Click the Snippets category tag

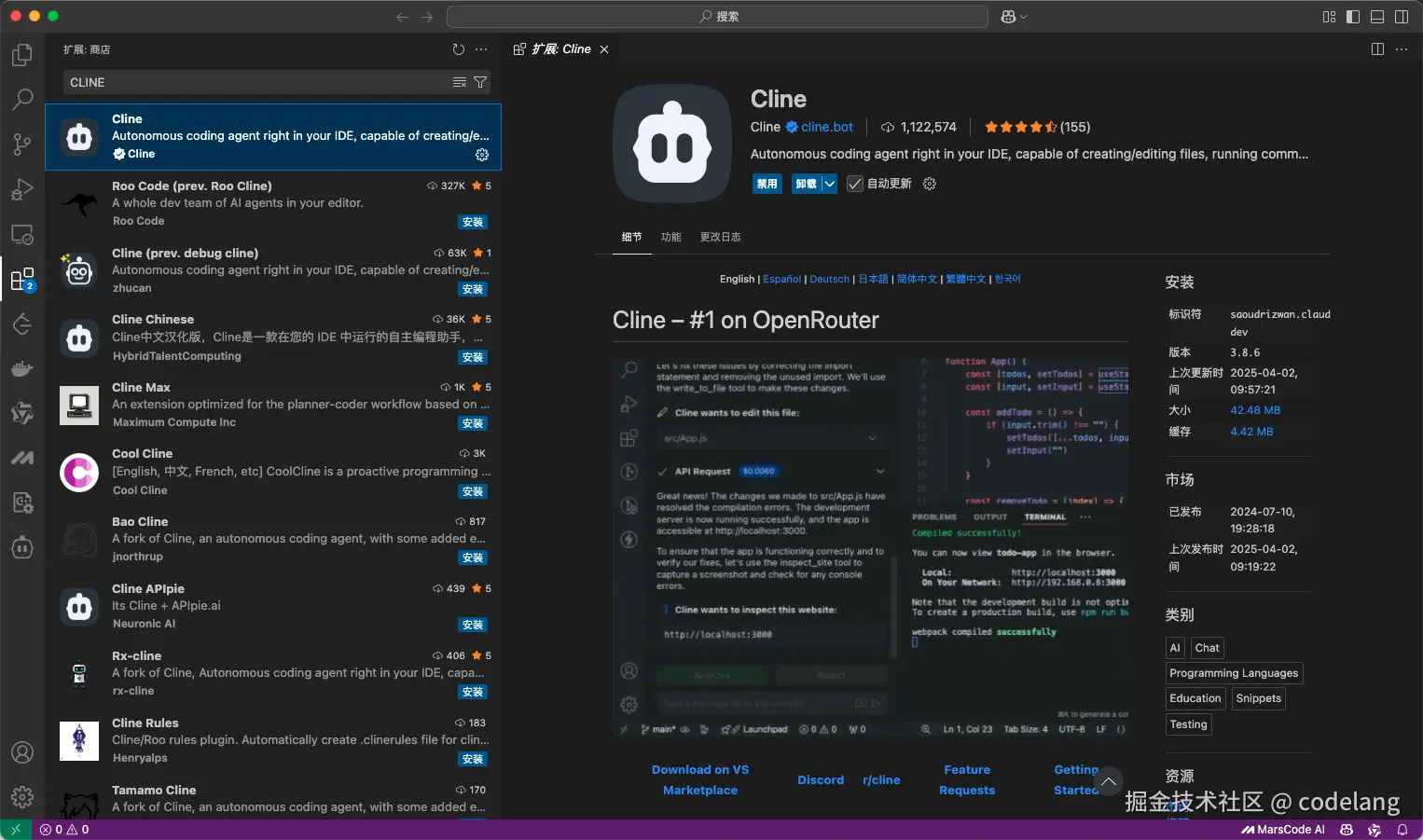1259,698
